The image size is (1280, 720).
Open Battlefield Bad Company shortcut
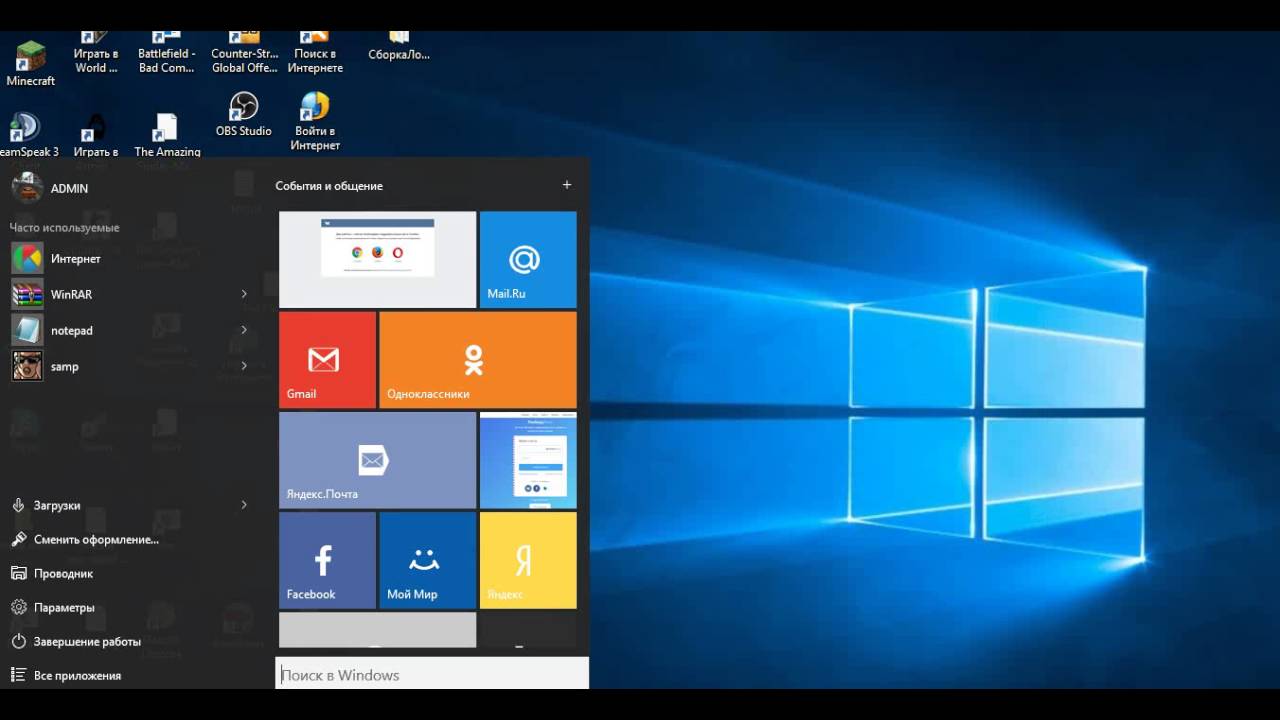click(x=167, y=54)
